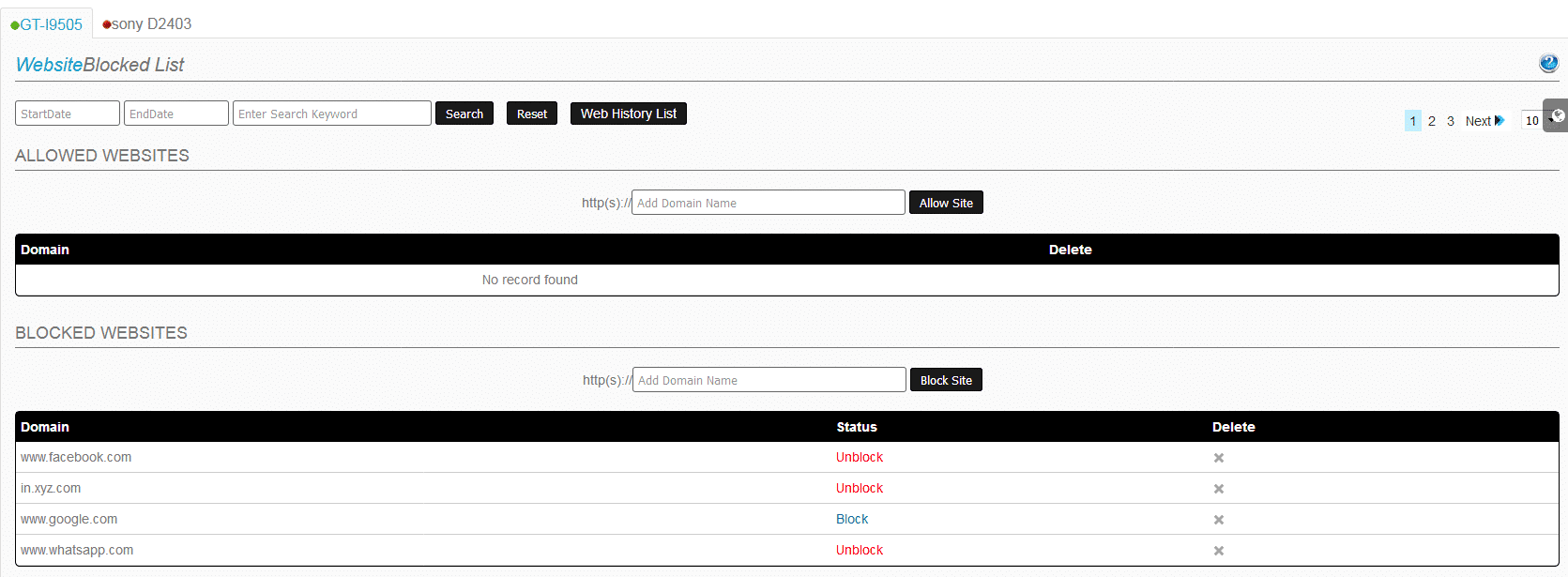
Task: Select the www.facebook.com domain text
Action: point(76,457)
